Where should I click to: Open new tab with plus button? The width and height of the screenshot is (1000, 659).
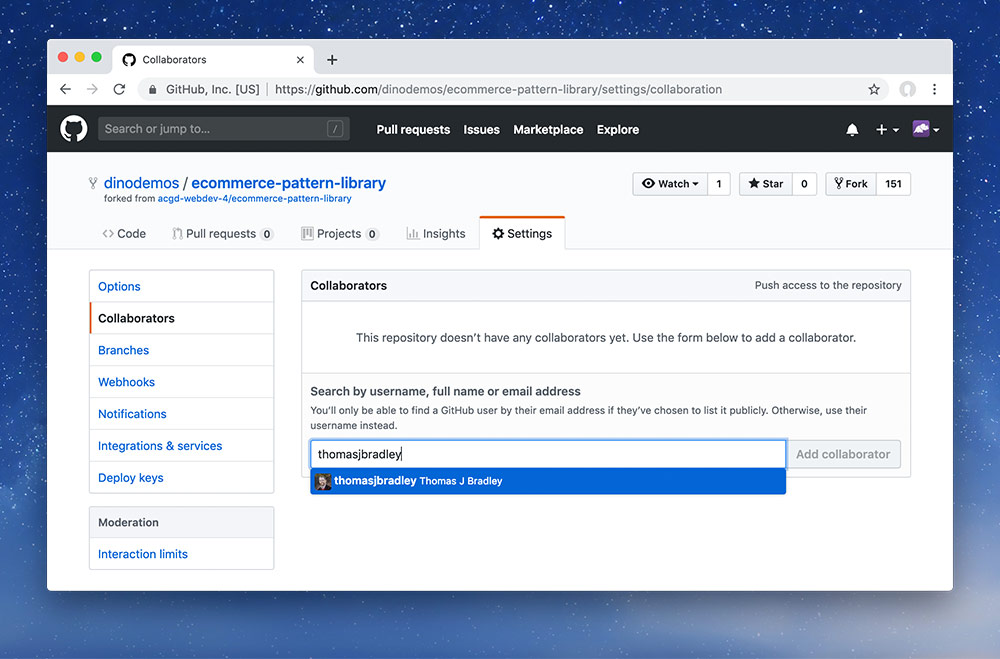[332, 60]
